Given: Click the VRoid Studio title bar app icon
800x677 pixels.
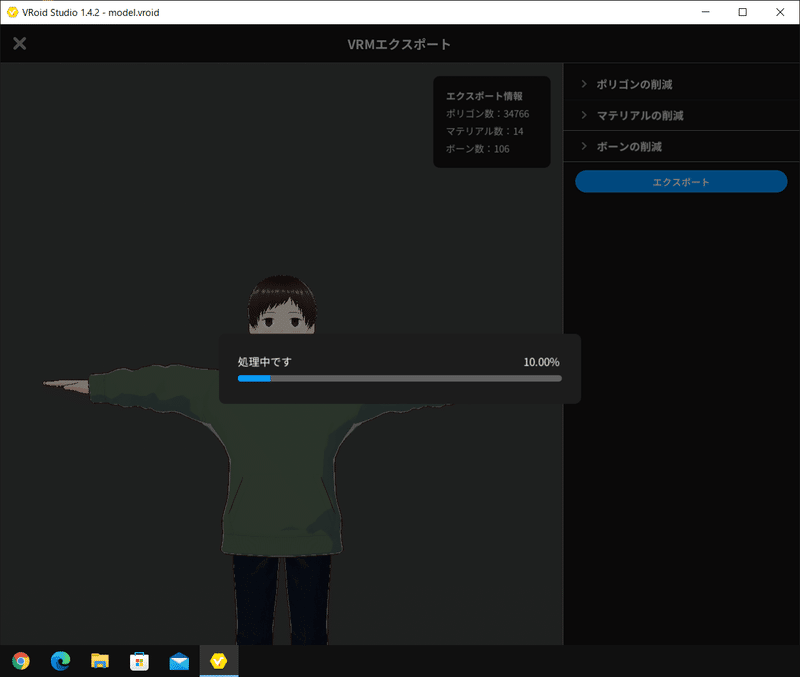Looking at the screenshot, I should click(12, 12).
